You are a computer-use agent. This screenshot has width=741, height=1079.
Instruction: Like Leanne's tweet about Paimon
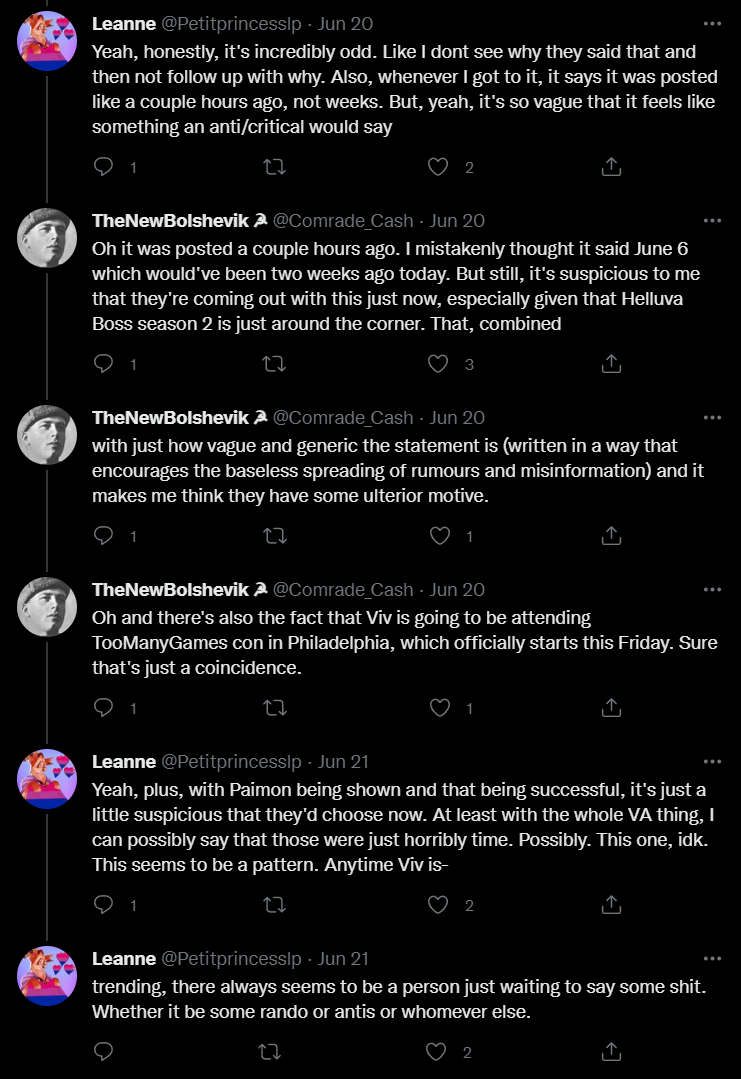[x=438, y=904]
